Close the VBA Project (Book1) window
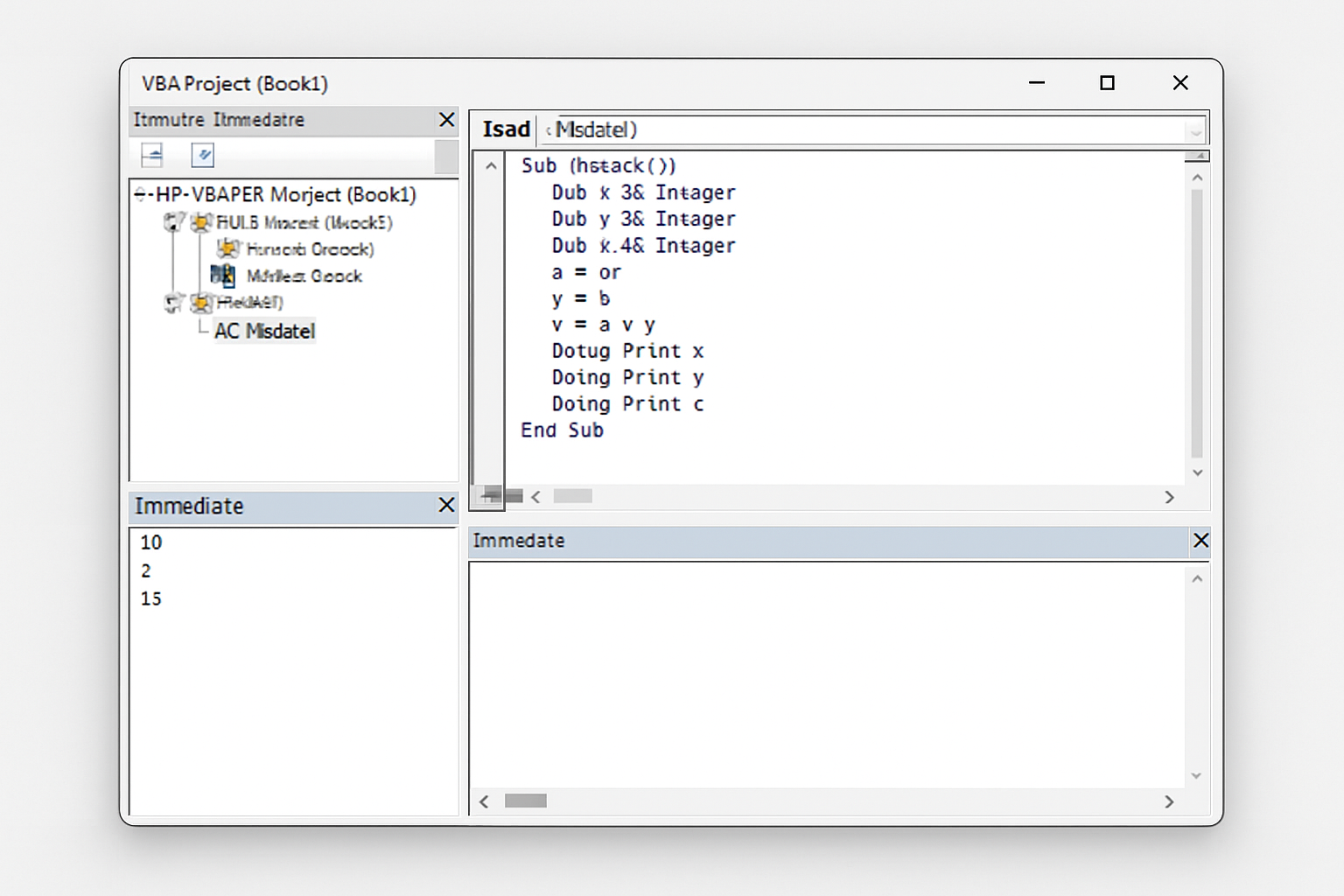The image size is (1344, 896). pyautogui.click(x=1180, y=82)
